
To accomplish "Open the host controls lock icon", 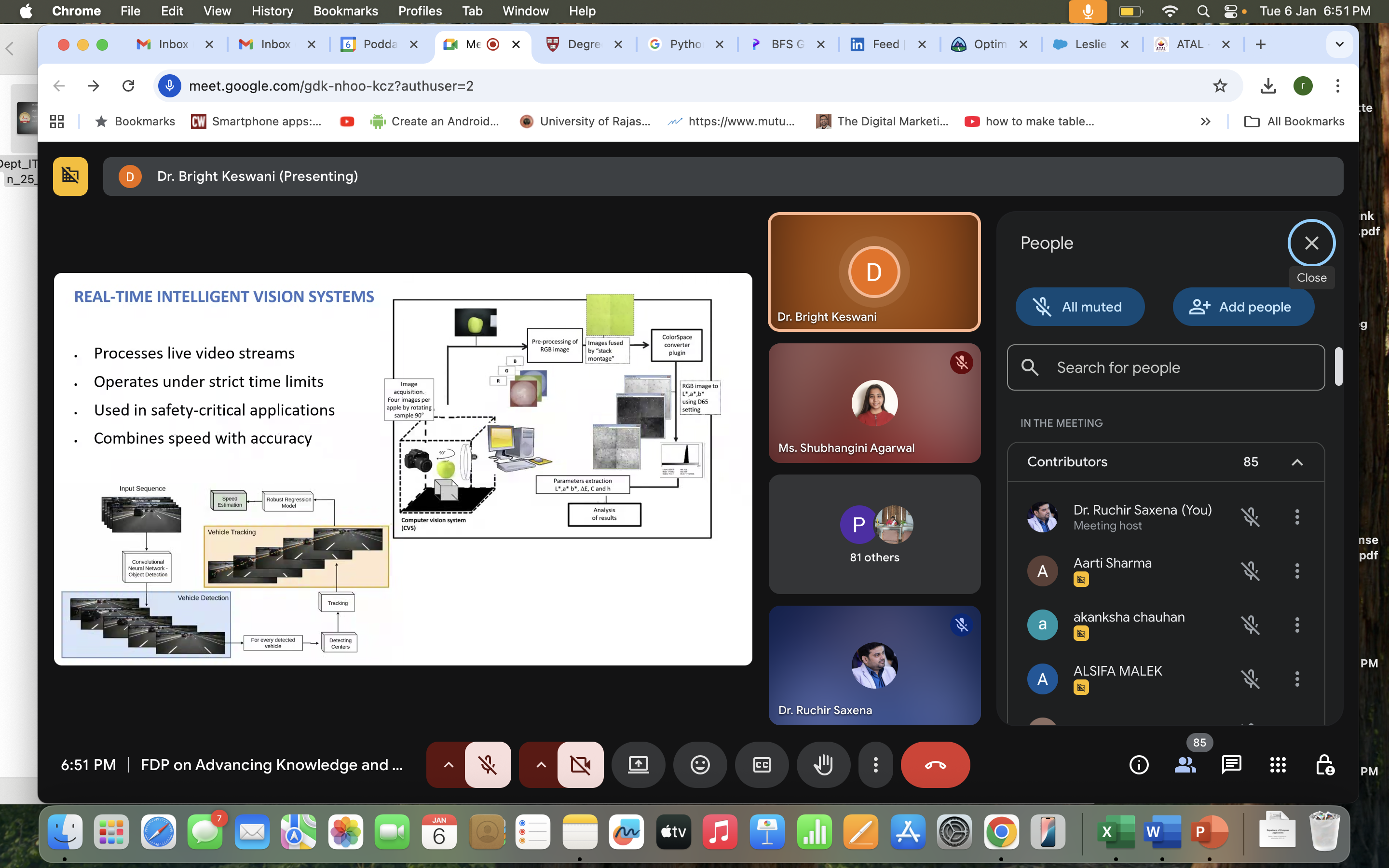I will pos(1324,765).
